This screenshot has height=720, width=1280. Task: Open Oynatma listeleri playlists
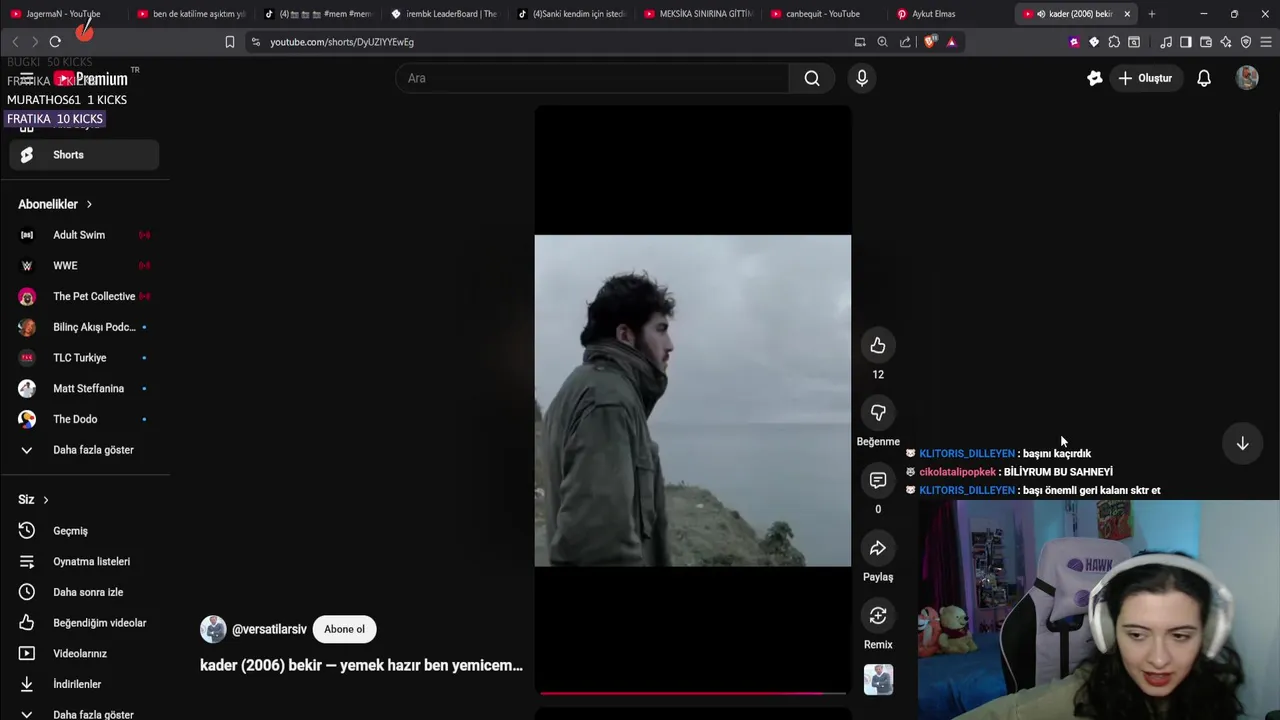click(84, 562)
